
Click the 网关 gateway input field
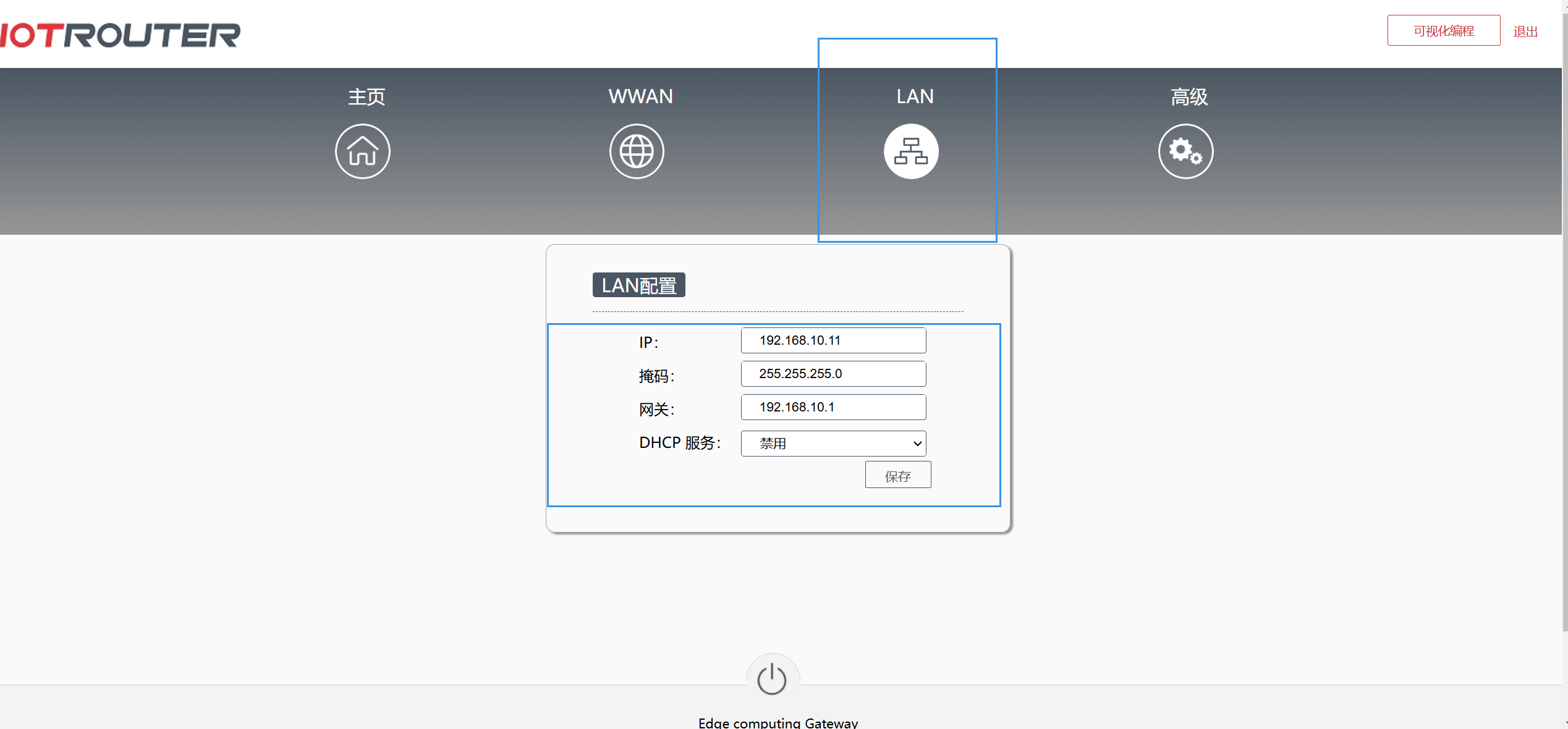[x=833, y=407]
